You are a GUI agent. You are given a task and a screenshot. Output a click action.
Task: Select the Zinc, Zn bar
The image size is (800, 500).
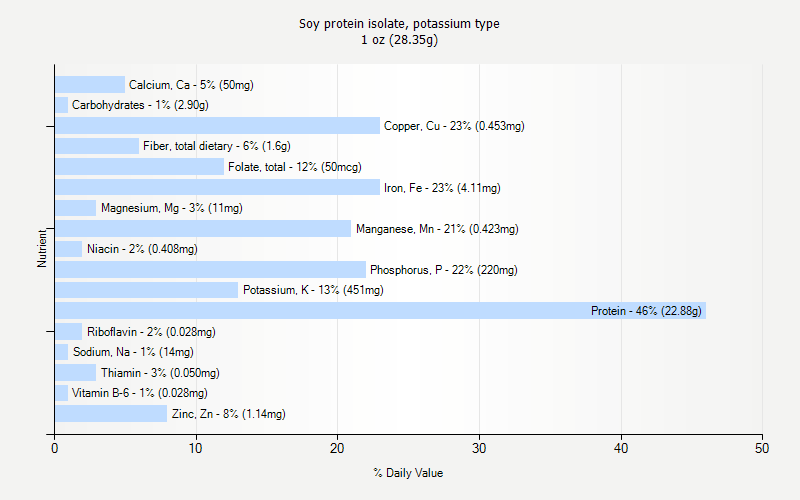(x=111, y=414)
